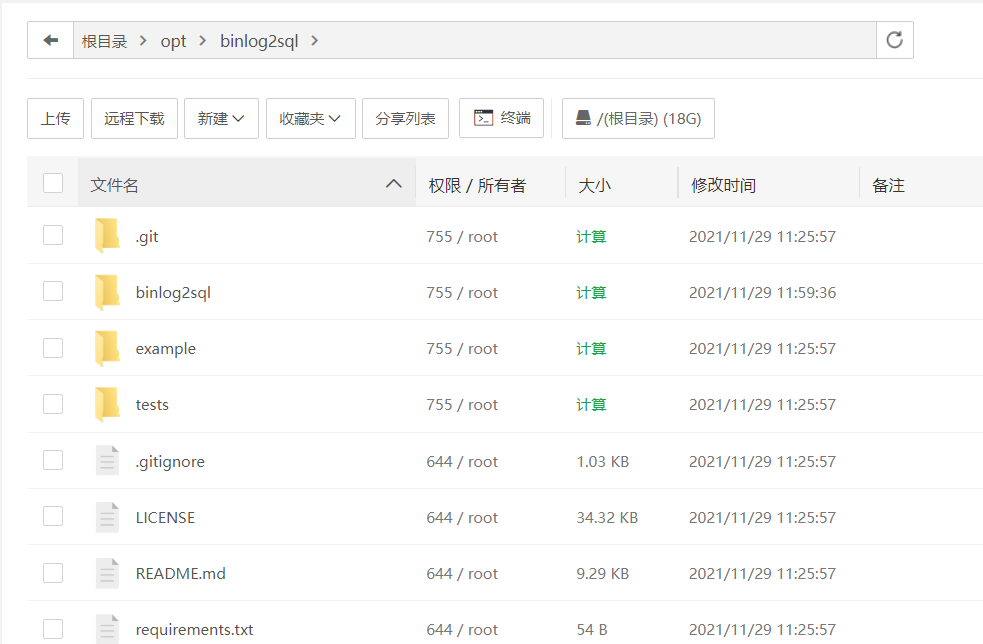Viewport: 983px width, 644px height.
Task: Click the 备注 column header
Action: pos(888,186)
